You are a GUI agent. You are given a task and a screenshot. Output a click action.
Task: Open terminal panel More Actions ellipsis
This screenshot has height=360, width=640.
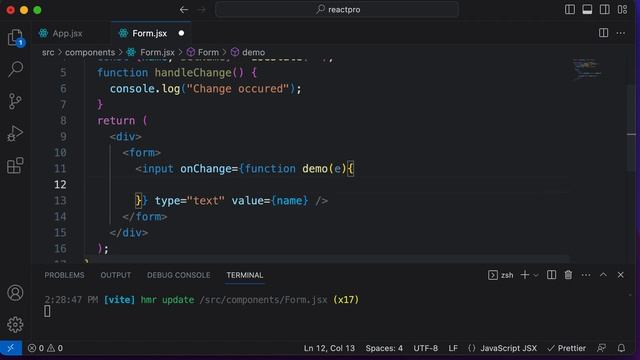(586, 275)
